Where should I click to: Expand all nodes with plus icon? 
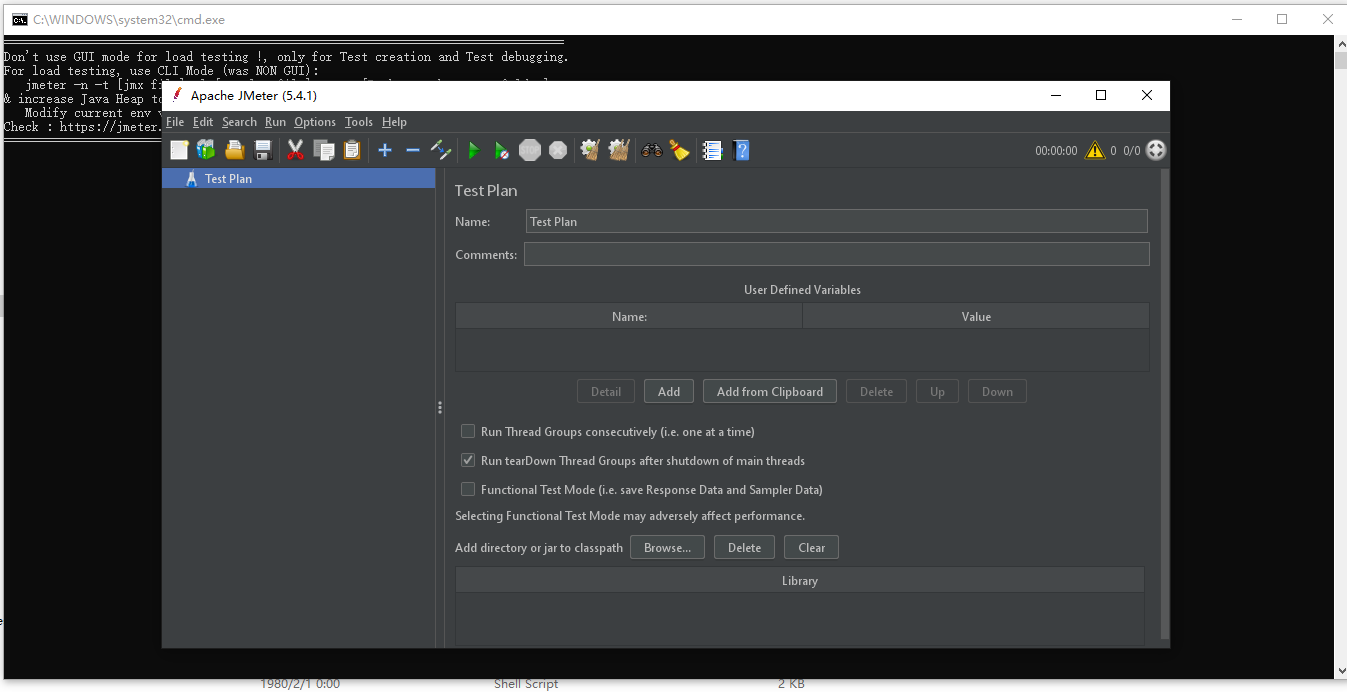(385, 150)
